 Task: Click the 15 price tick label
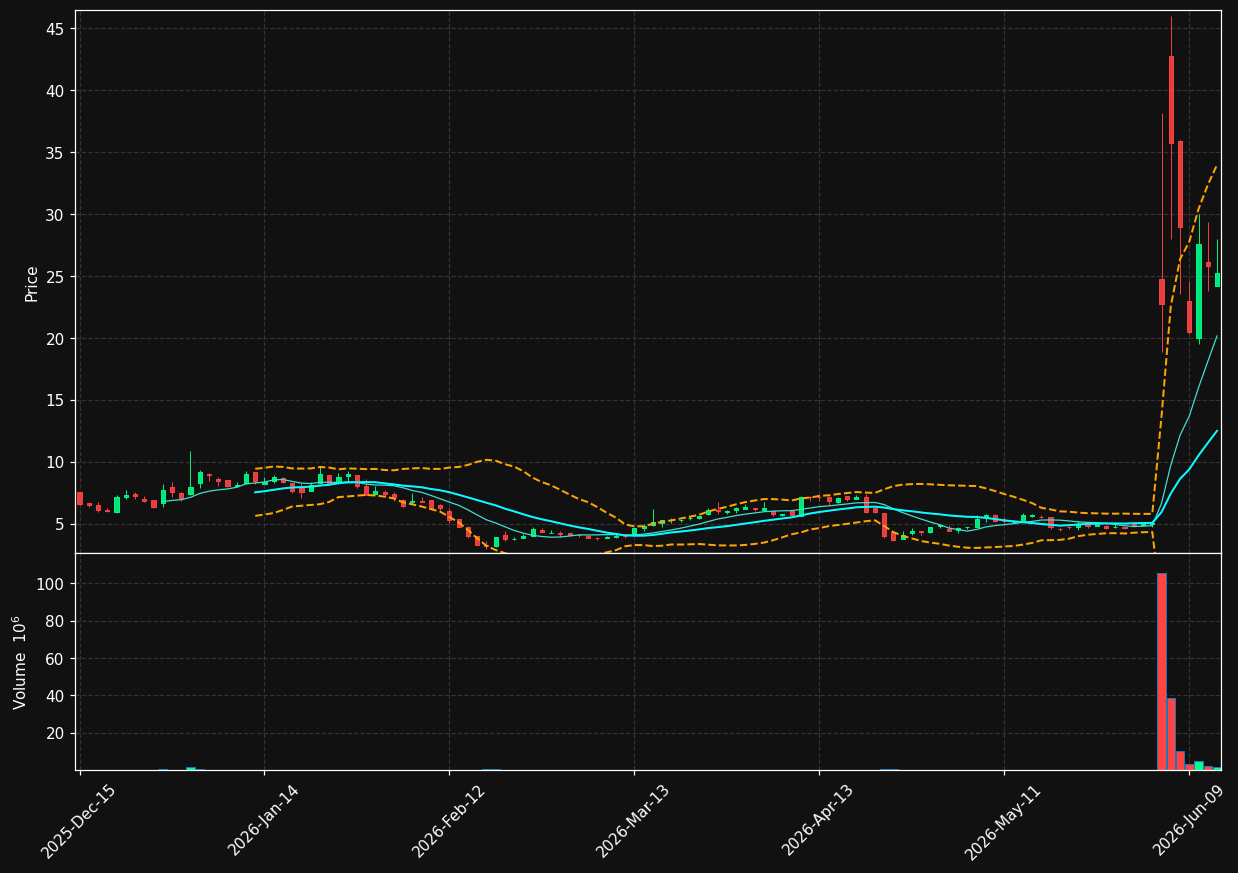click(54, 400)
